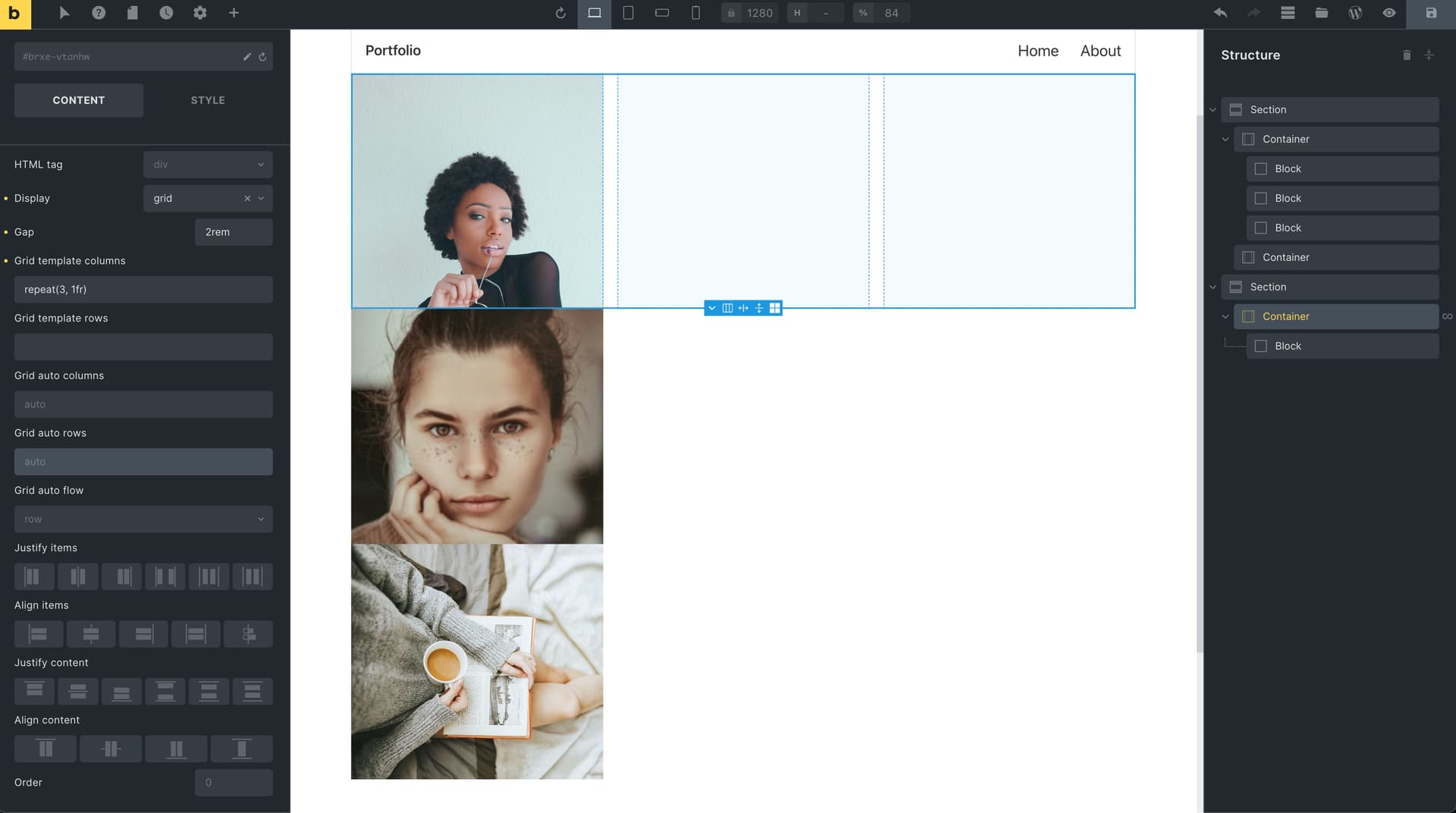Set Align items to start

click(39, 634)
